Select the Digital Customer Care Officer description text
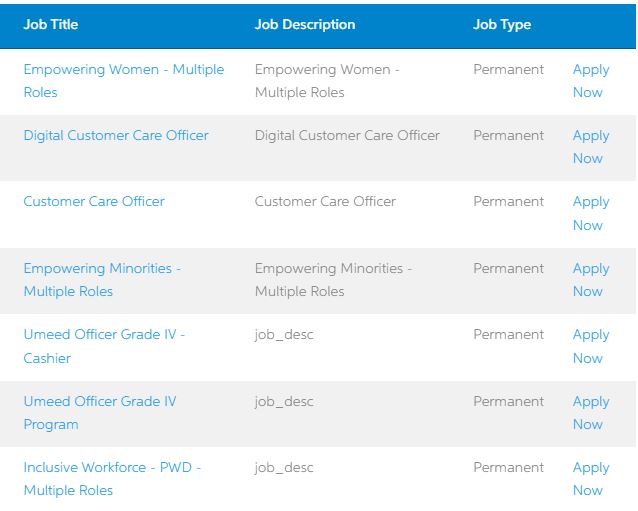 click(x=347, y=135)
